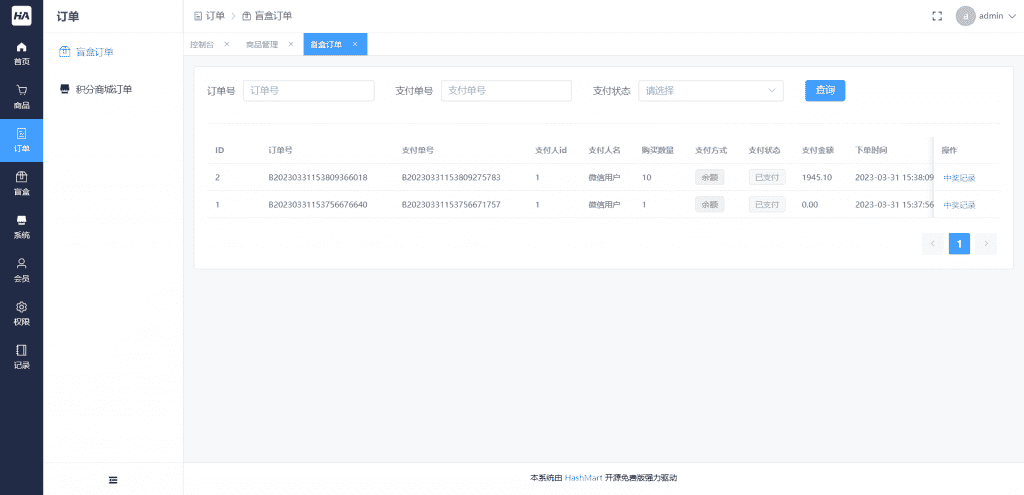
Task: Expand the 支付状态 dropdown
Action: coord(710,91)
